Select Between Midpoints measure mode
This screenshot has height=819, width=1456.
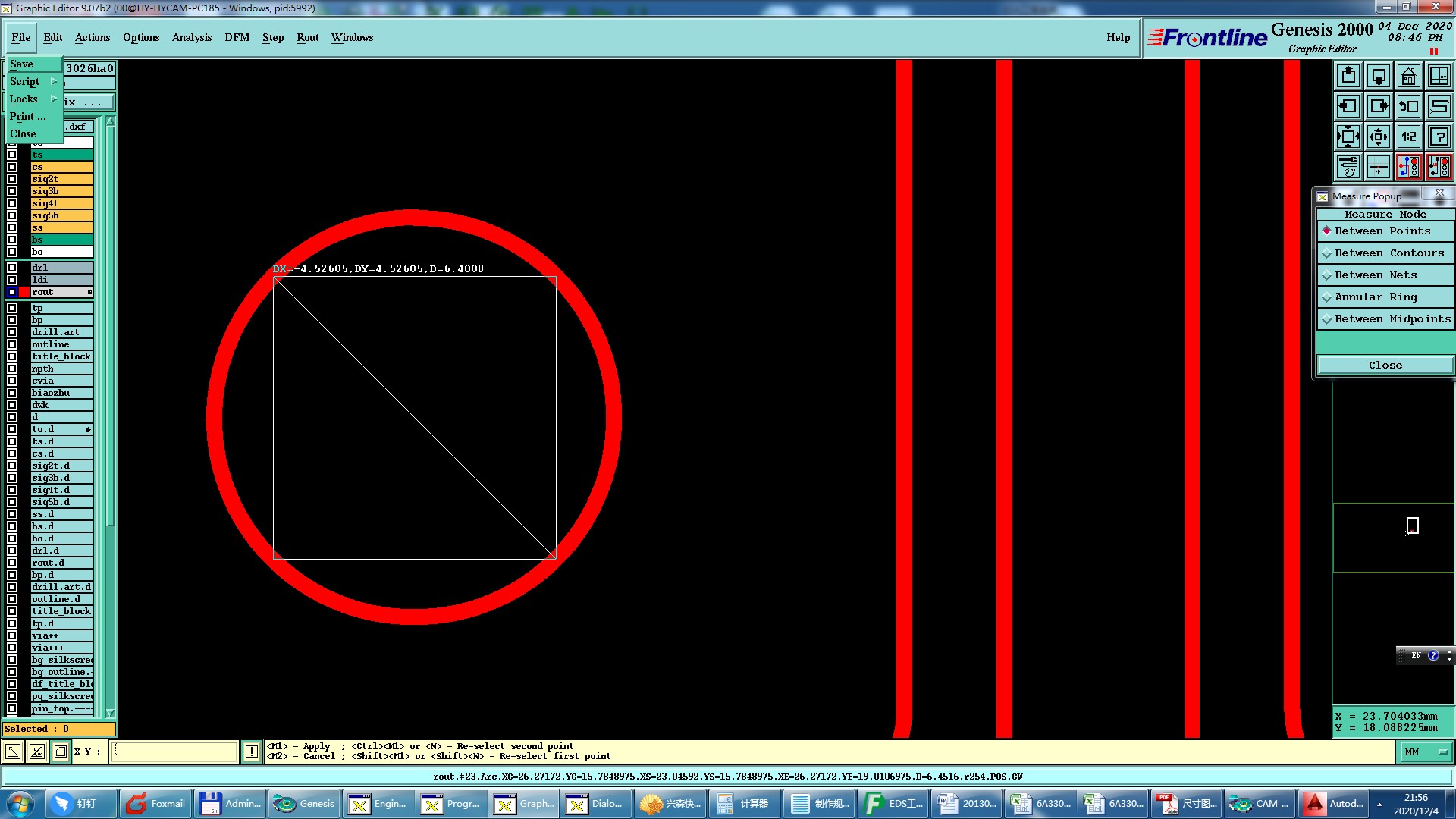coord(1385,319)
